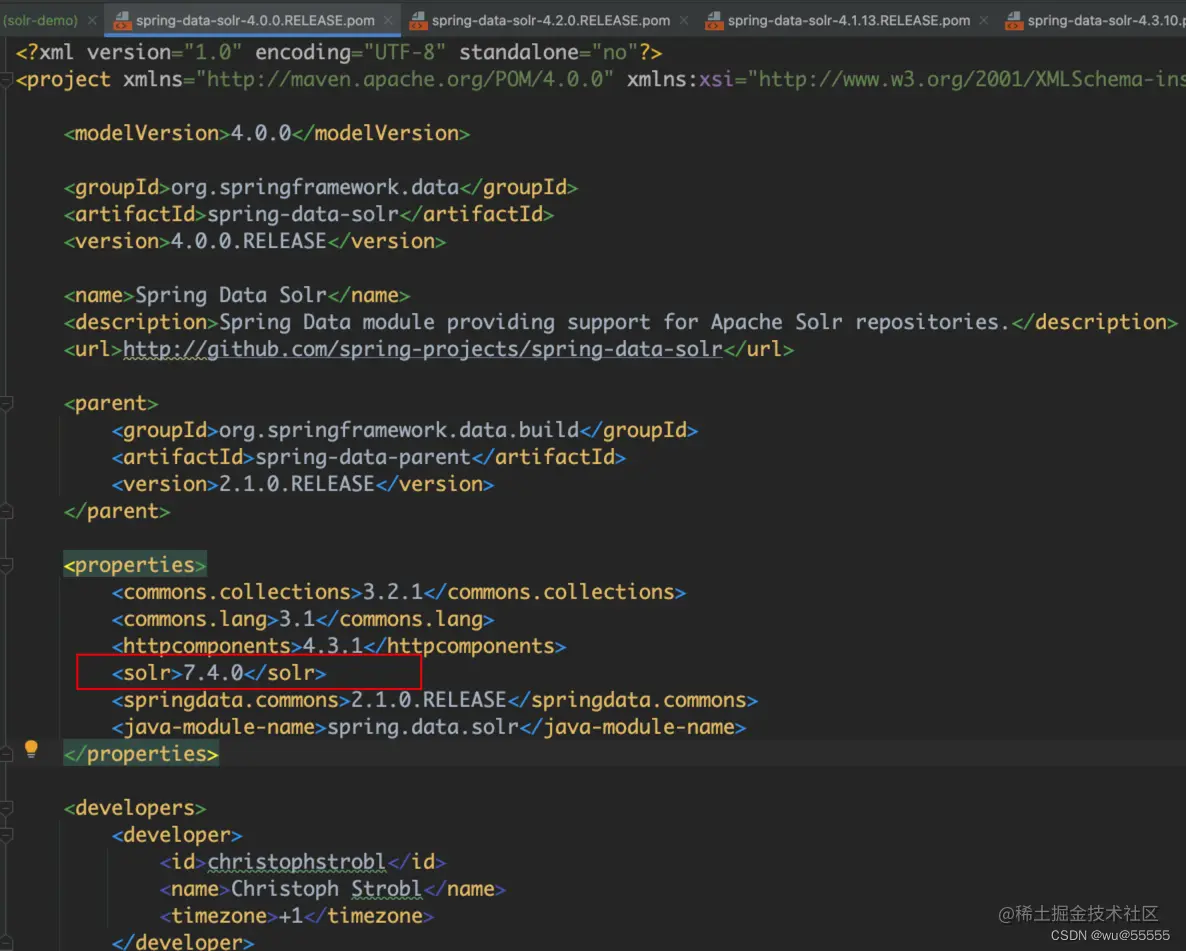Click the description line about Apache Solr repositories
The image size is (1186, 951).
621,322
